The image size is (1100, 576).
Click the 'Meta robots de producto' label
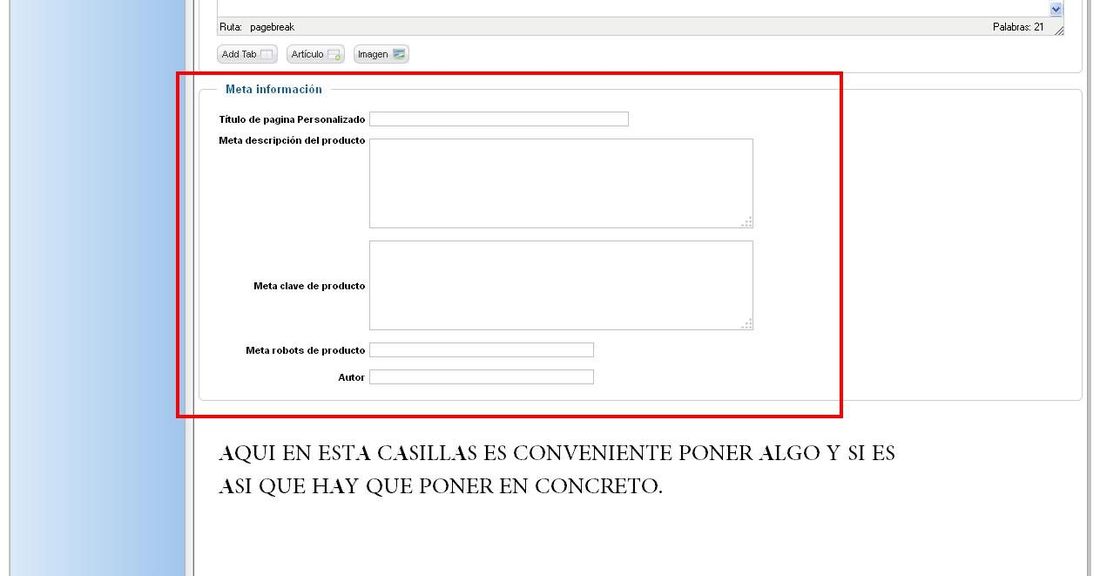(x=305, y=350)
